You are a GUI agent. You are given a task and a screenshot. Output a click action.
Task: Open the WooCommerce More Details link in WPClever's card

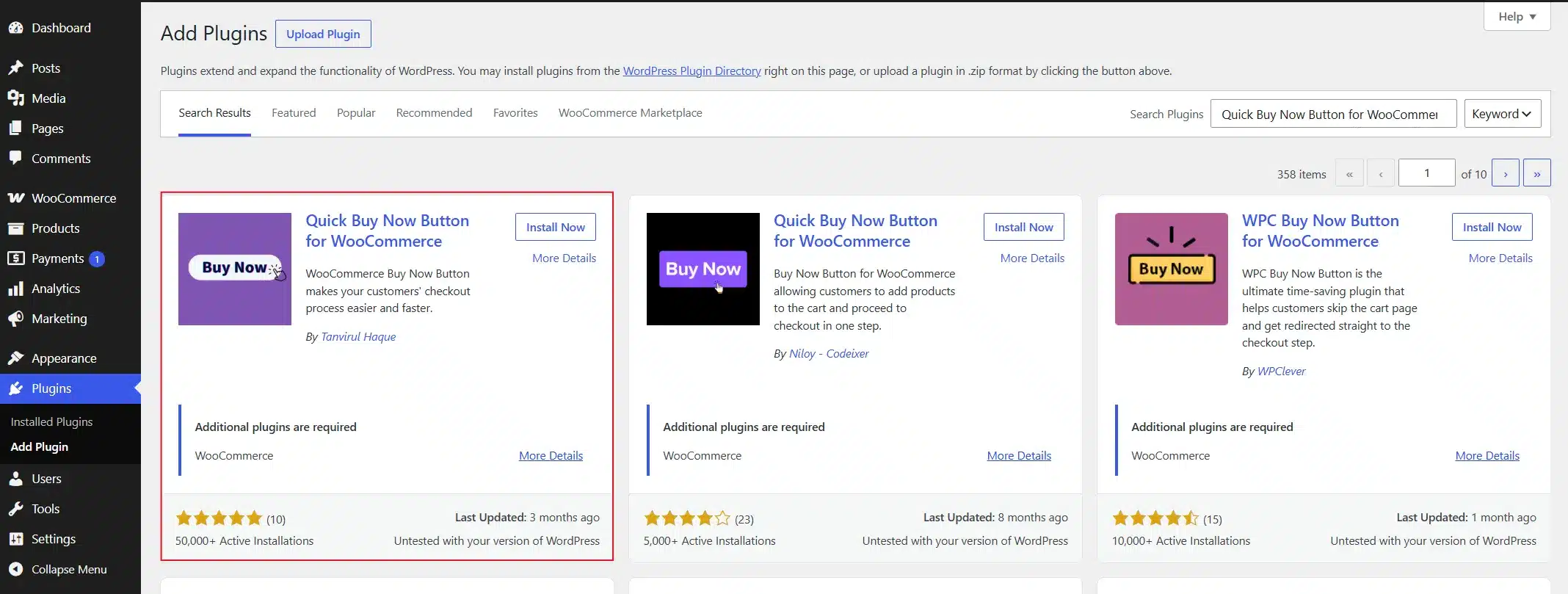point(1487,456)
